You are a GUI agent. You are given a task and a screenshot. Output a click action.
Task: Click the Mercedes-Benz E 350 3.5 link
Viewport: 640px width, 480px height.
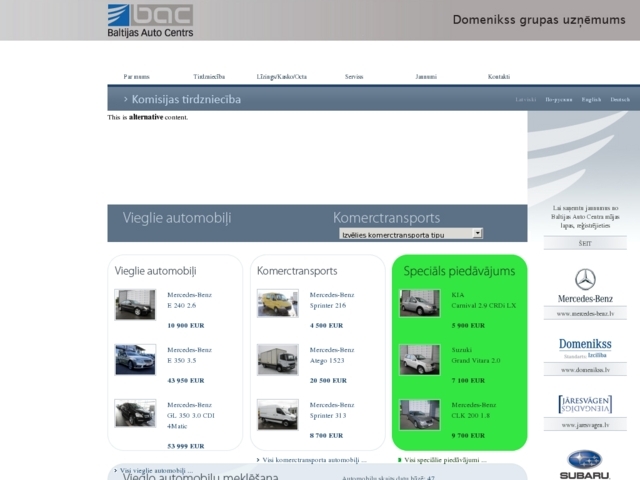(x=189, y=355)
